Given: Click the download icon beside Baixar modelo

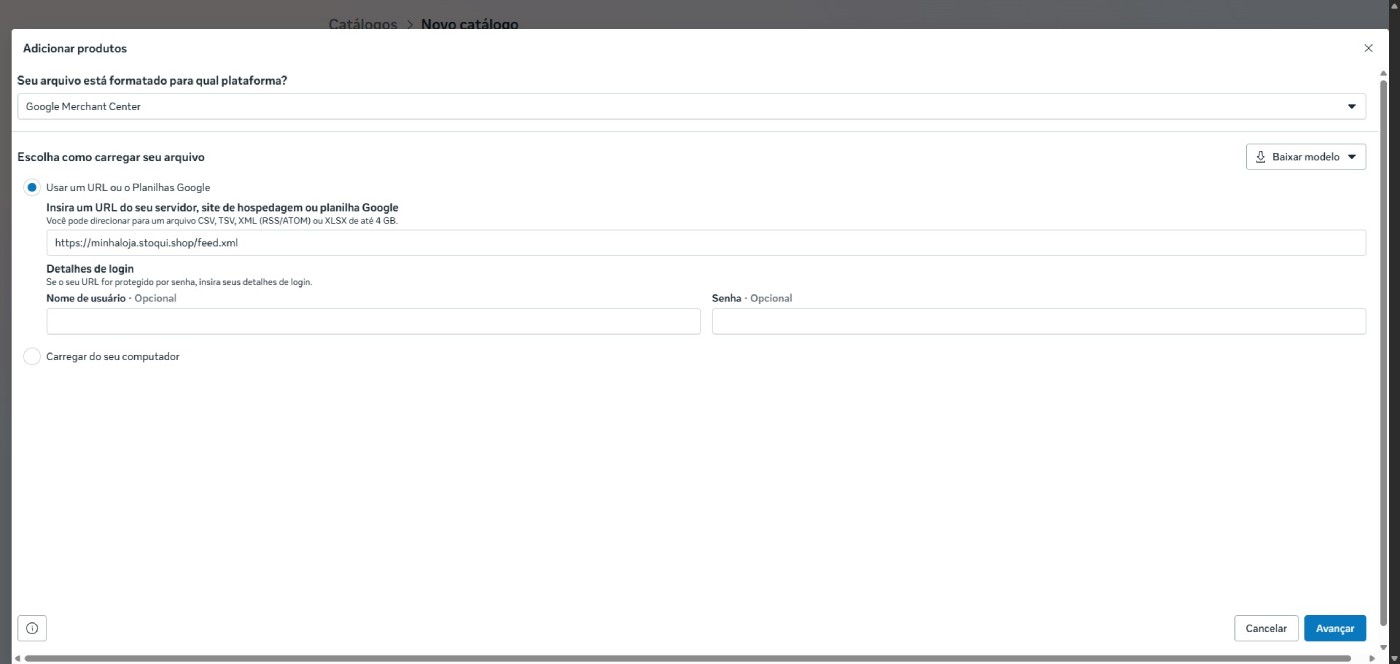Looking at the screenshot, I should 1260,157.
